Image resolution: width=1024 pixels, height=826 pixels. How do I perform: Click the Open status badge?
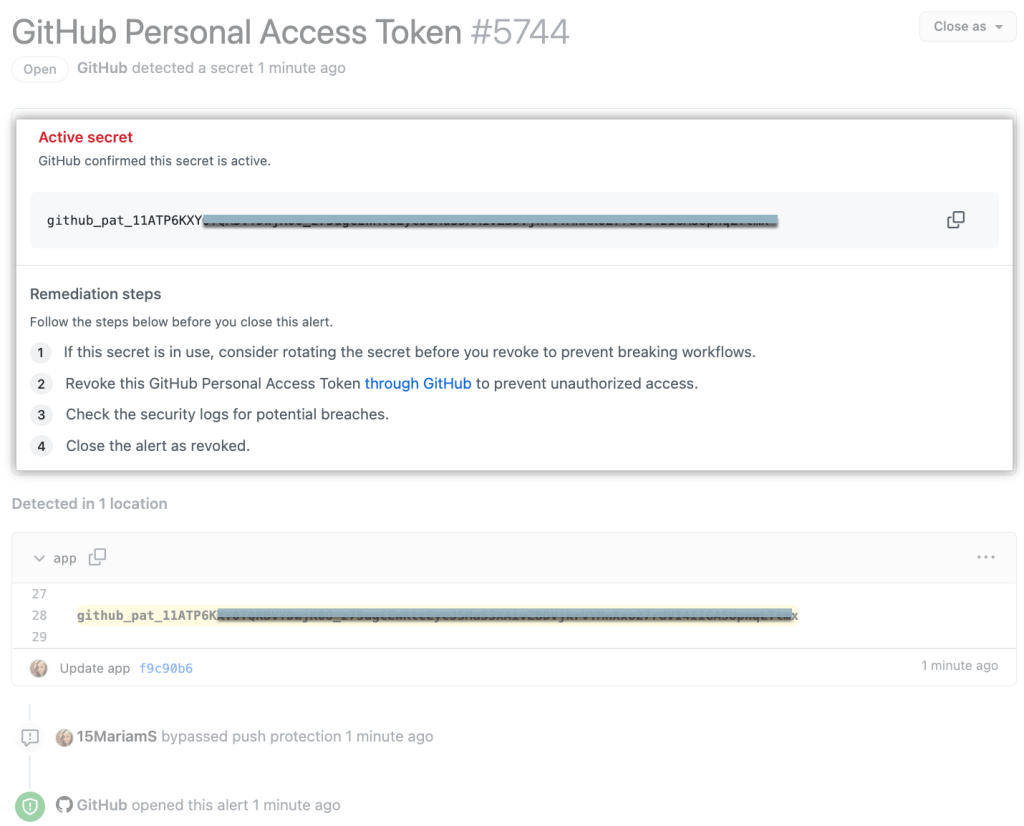pos(39,69)
